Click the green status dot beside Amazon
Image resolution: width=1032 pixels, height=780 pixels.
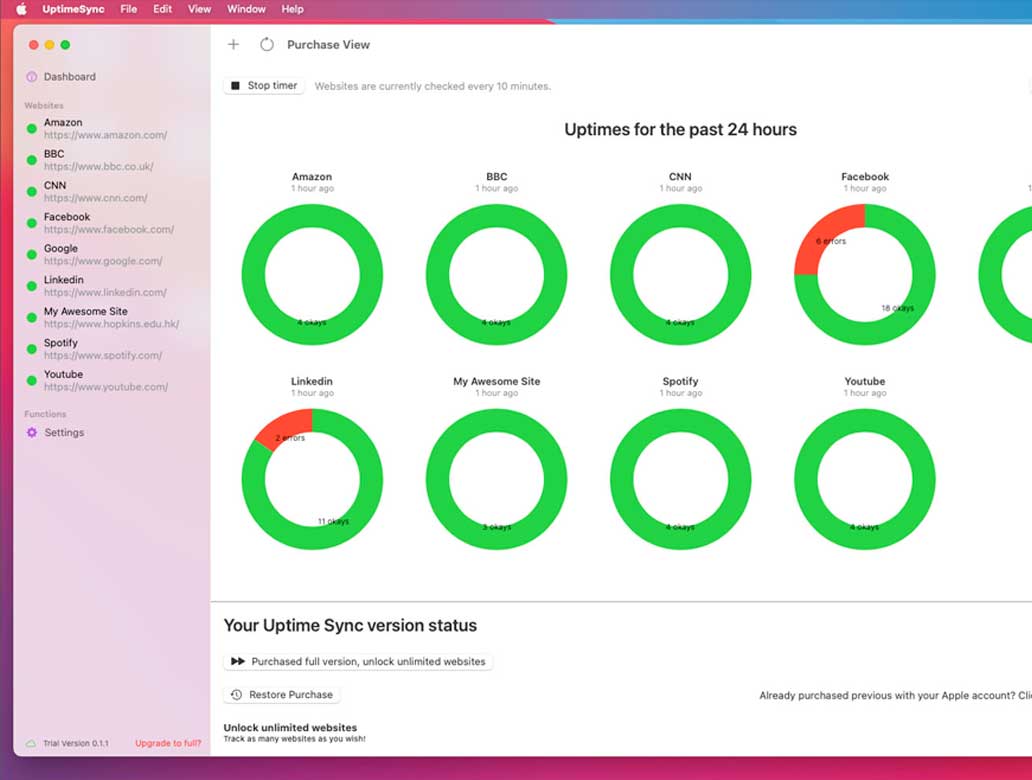click(x=32, y=129)
